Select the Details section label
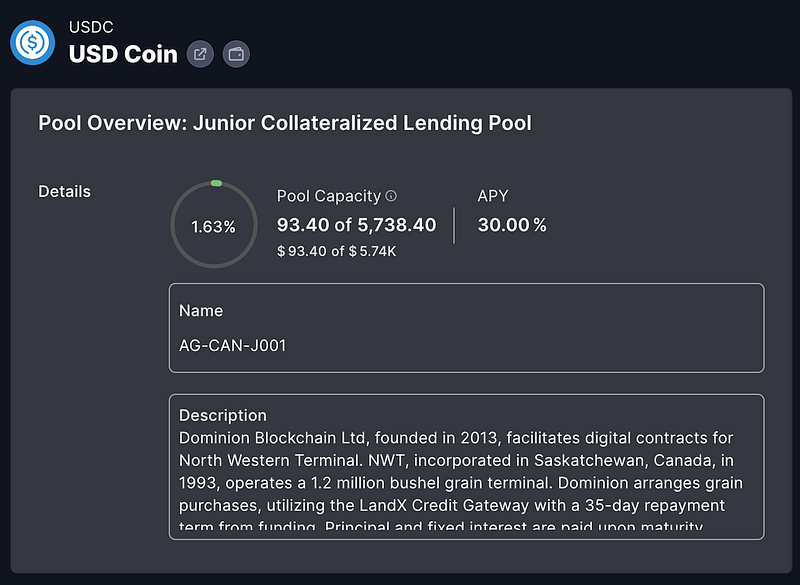 [64, 191]
